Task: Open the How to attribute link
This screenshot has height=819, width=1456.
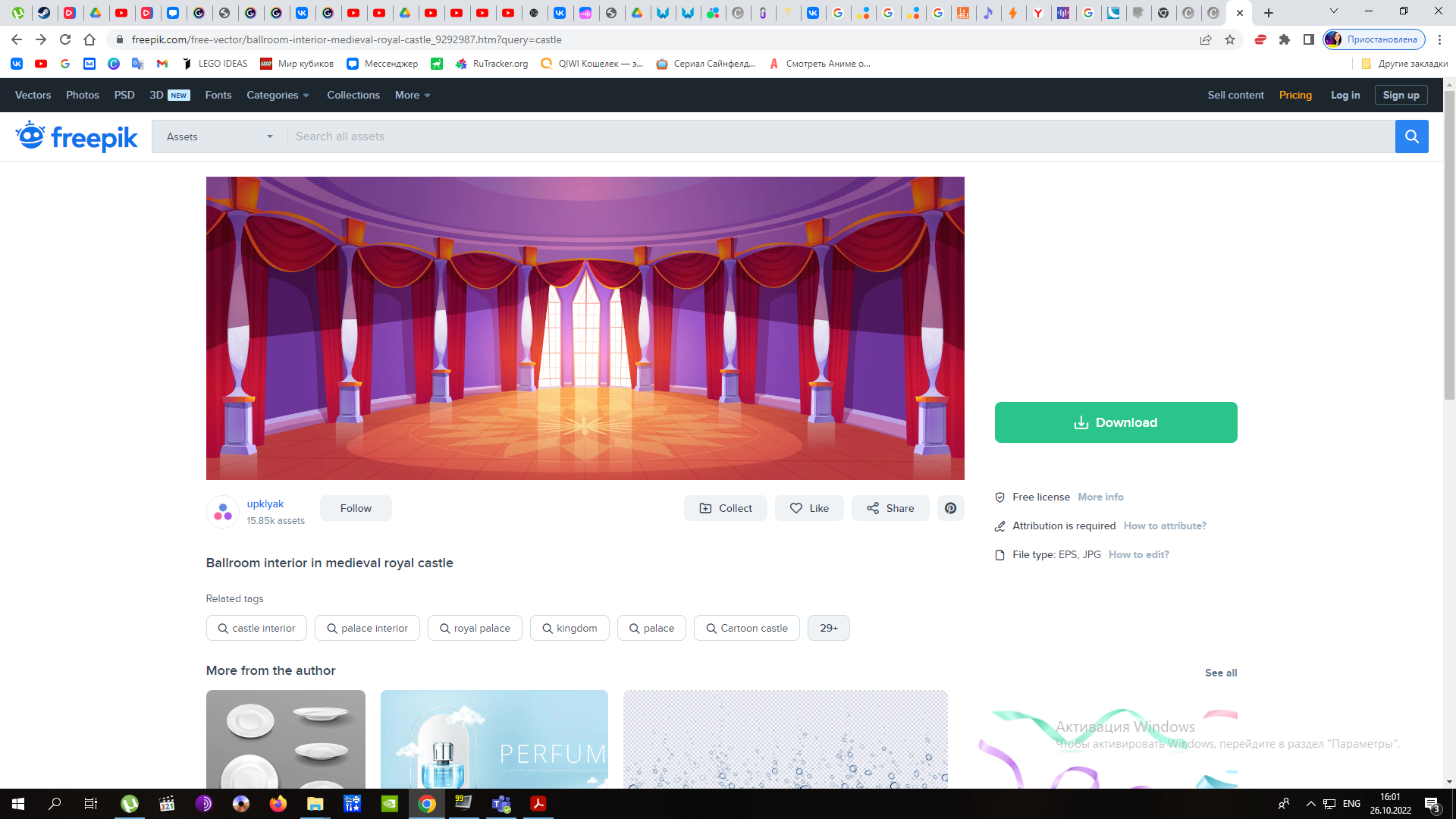Action: 1165,526
